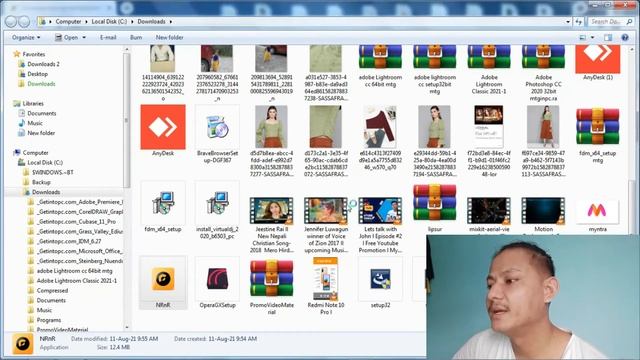Click the address bar refresh icon

coord(579,22)
